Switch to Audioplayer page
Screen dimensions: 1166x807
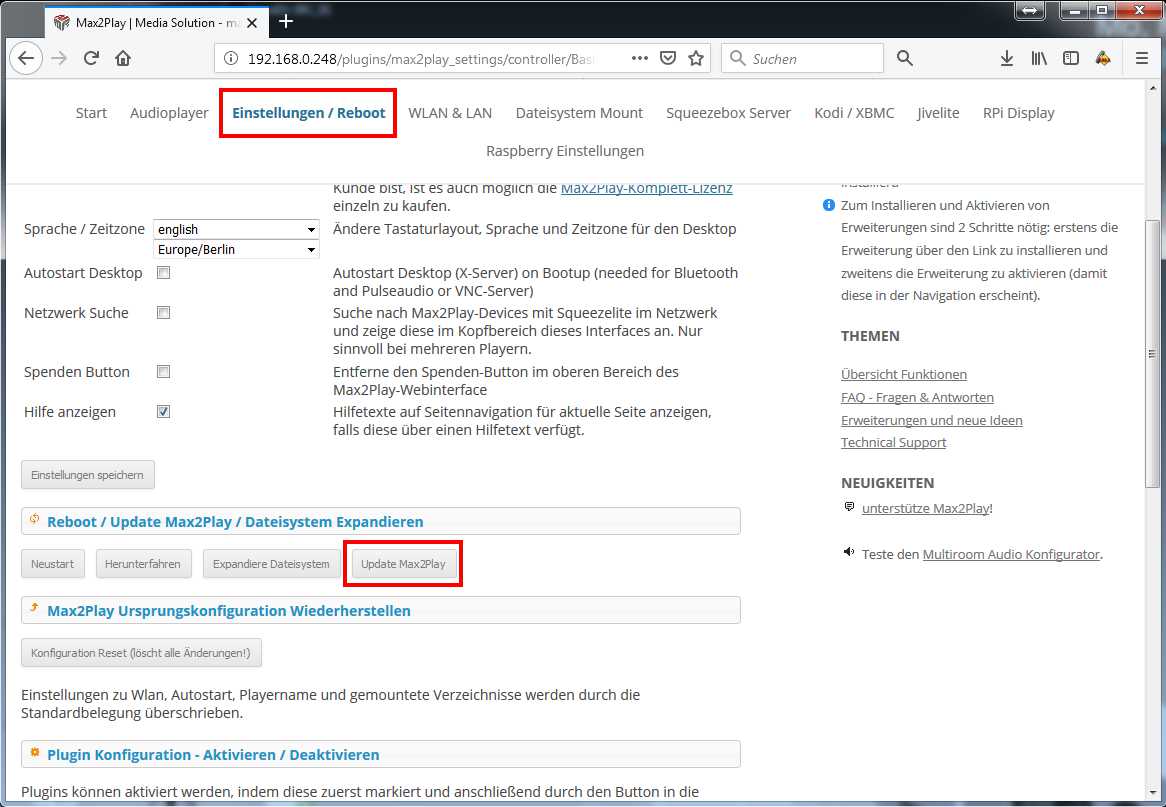170,113
